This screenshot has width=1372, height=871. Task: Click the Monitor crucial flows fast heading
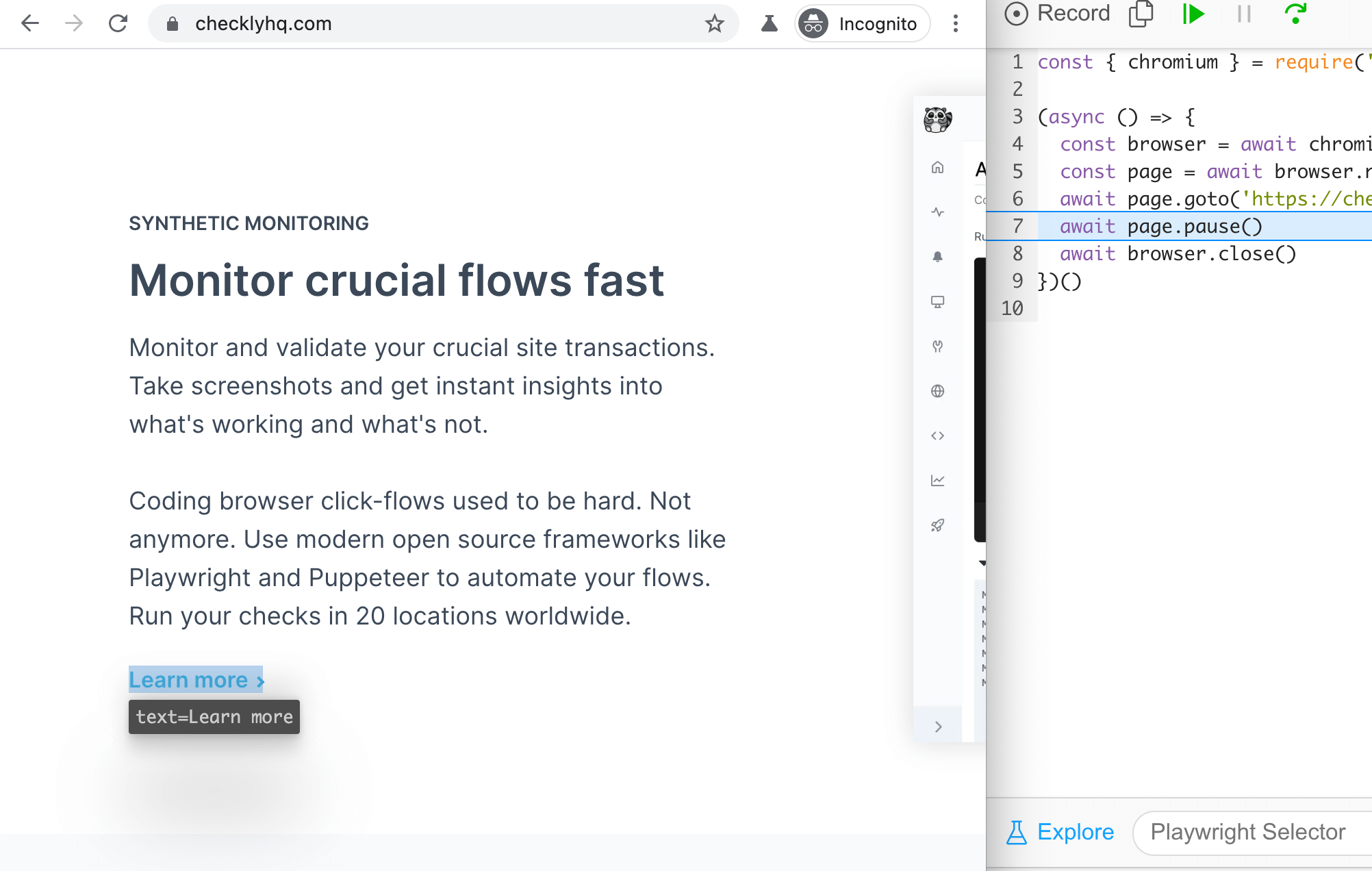pos(396,280)
